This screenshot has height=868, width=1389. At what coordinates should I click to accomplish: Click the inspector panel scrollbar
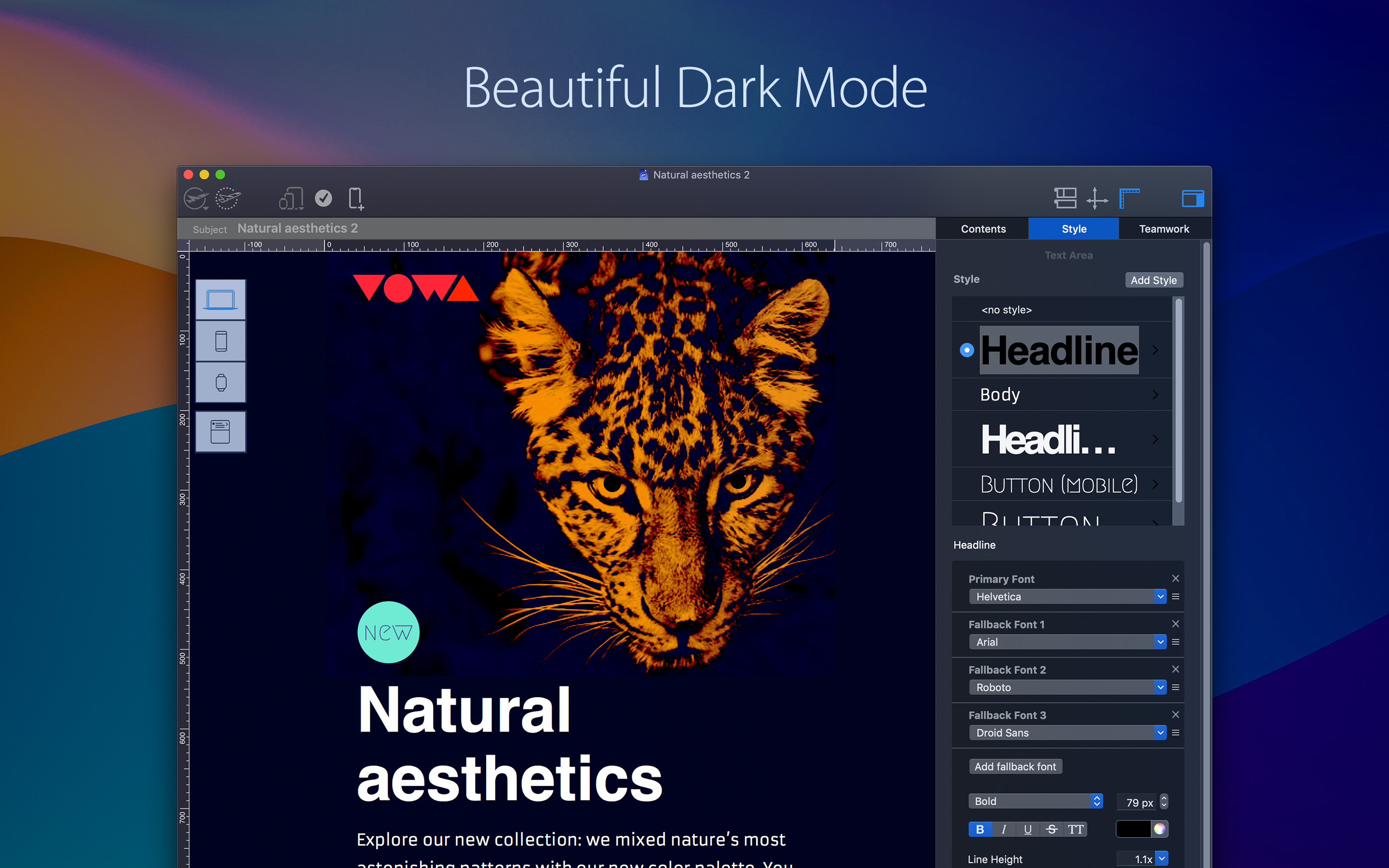pos(1207,554)
